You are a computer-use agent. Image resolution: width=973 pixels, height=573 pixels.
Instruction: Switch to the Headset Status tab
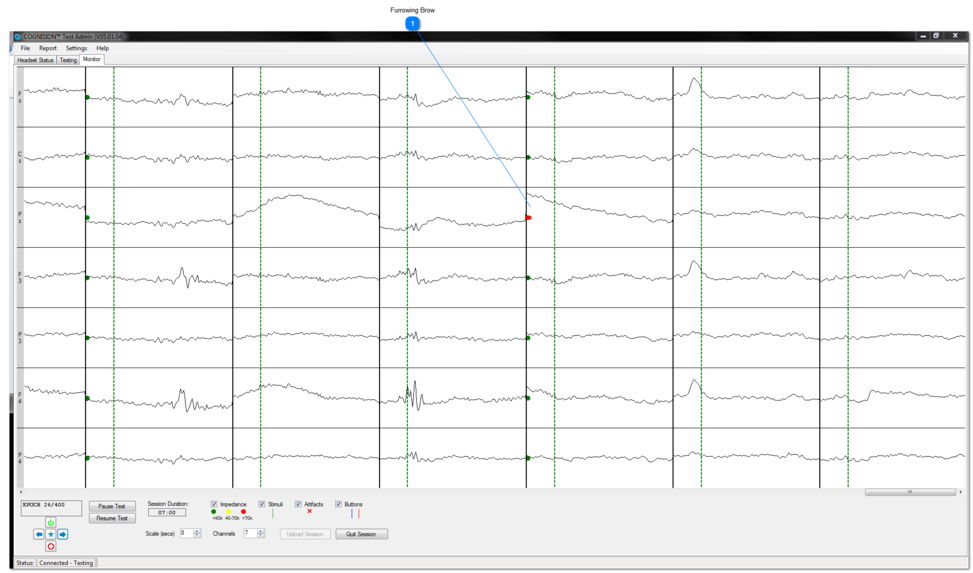[35, 60]
